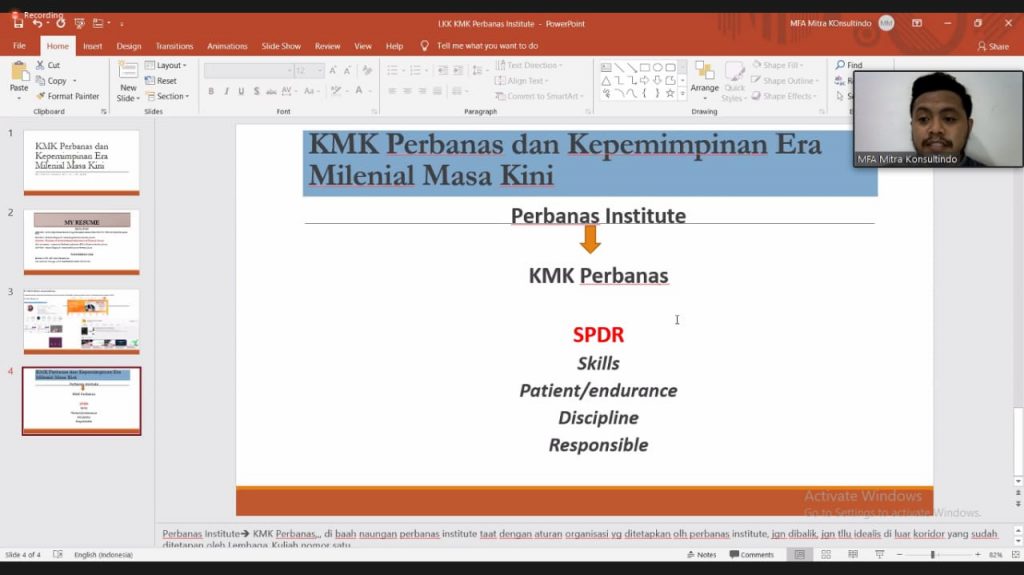The width and height of the screenshot is (1024, 575).
Task: Switch to the Design tab
Action: (x=129, y=46)
